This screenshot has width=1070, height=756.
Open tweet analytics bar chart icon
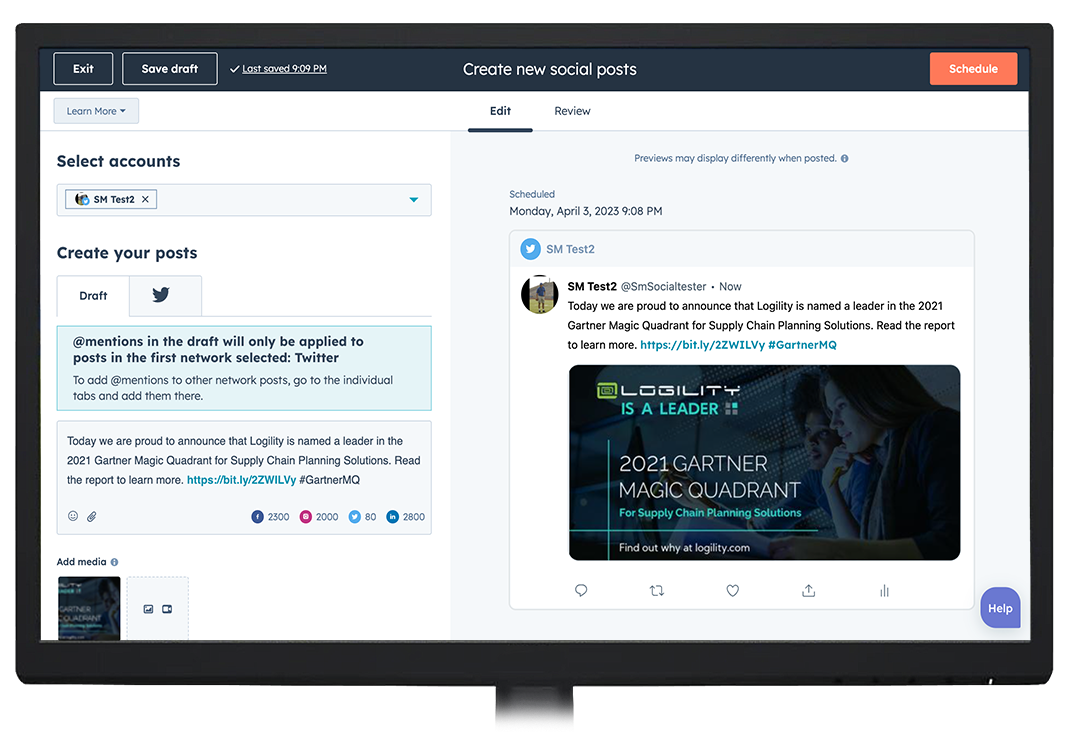(x=884, y=590)
